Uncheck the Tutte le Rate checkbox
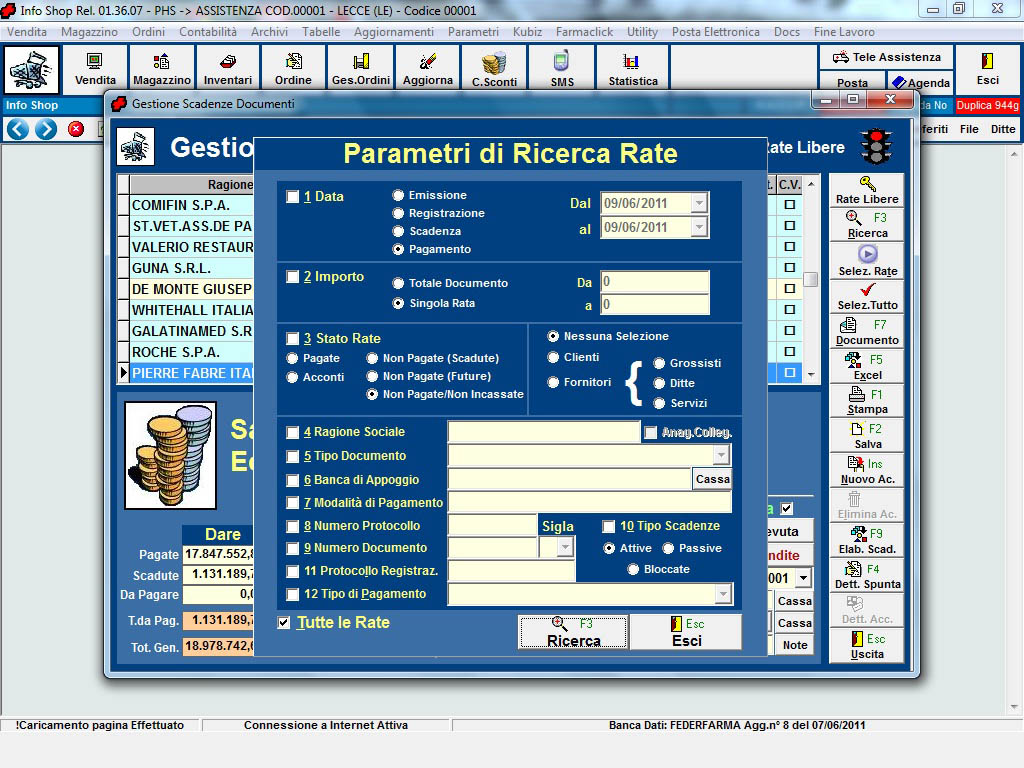 click(x=285, y=623)
